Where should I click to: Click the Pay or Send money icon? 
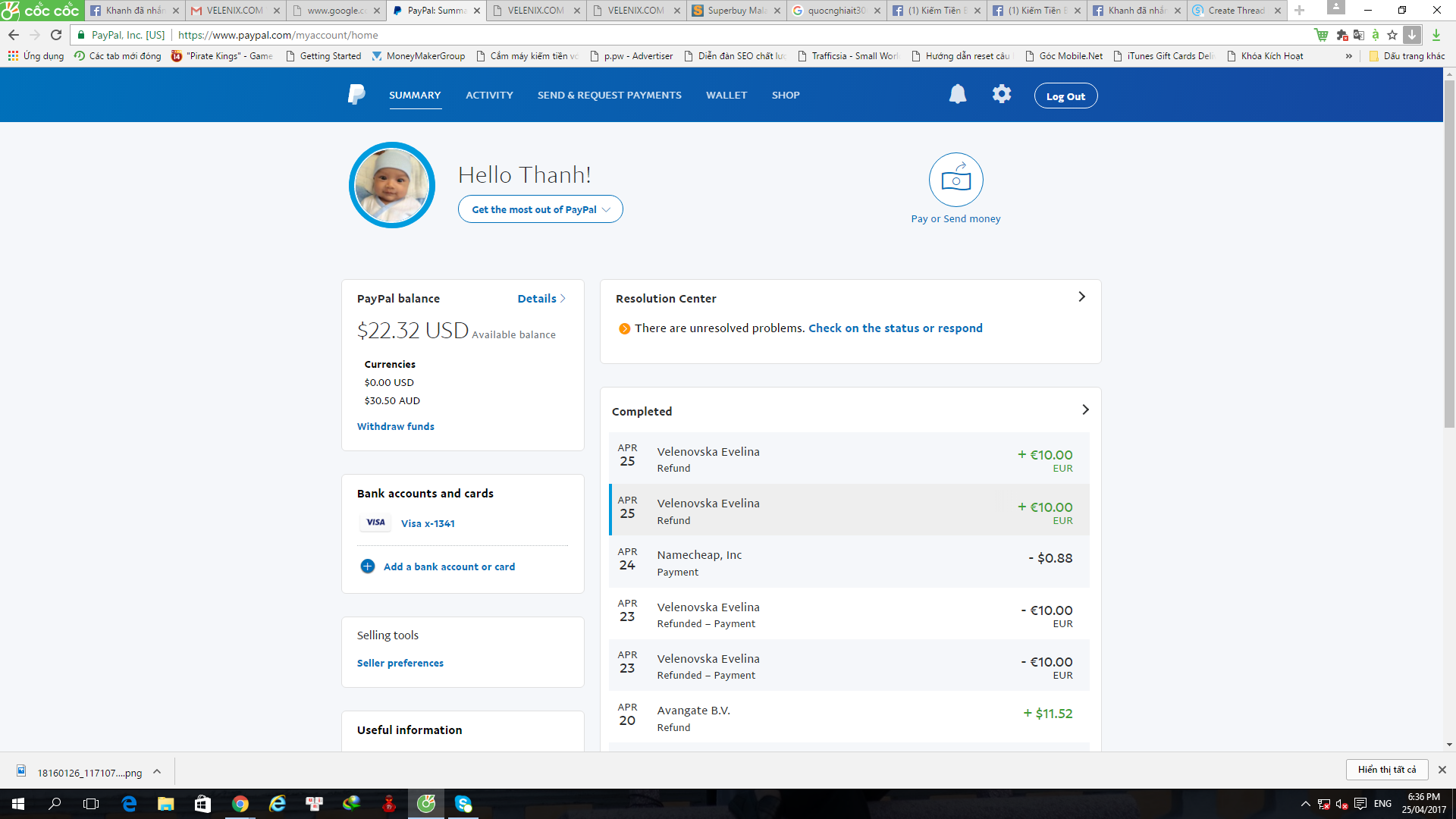[x=955, y=180]
